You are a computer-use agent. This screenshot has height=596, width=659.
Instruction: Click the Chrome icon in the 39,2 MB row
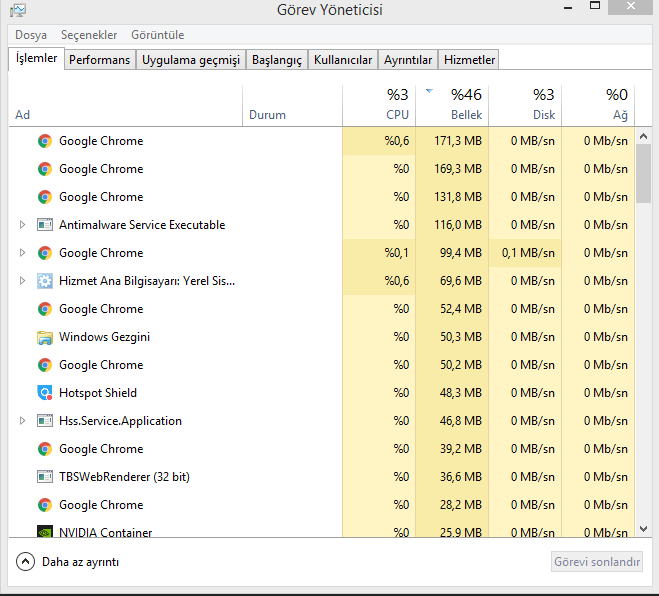point(45,449)
